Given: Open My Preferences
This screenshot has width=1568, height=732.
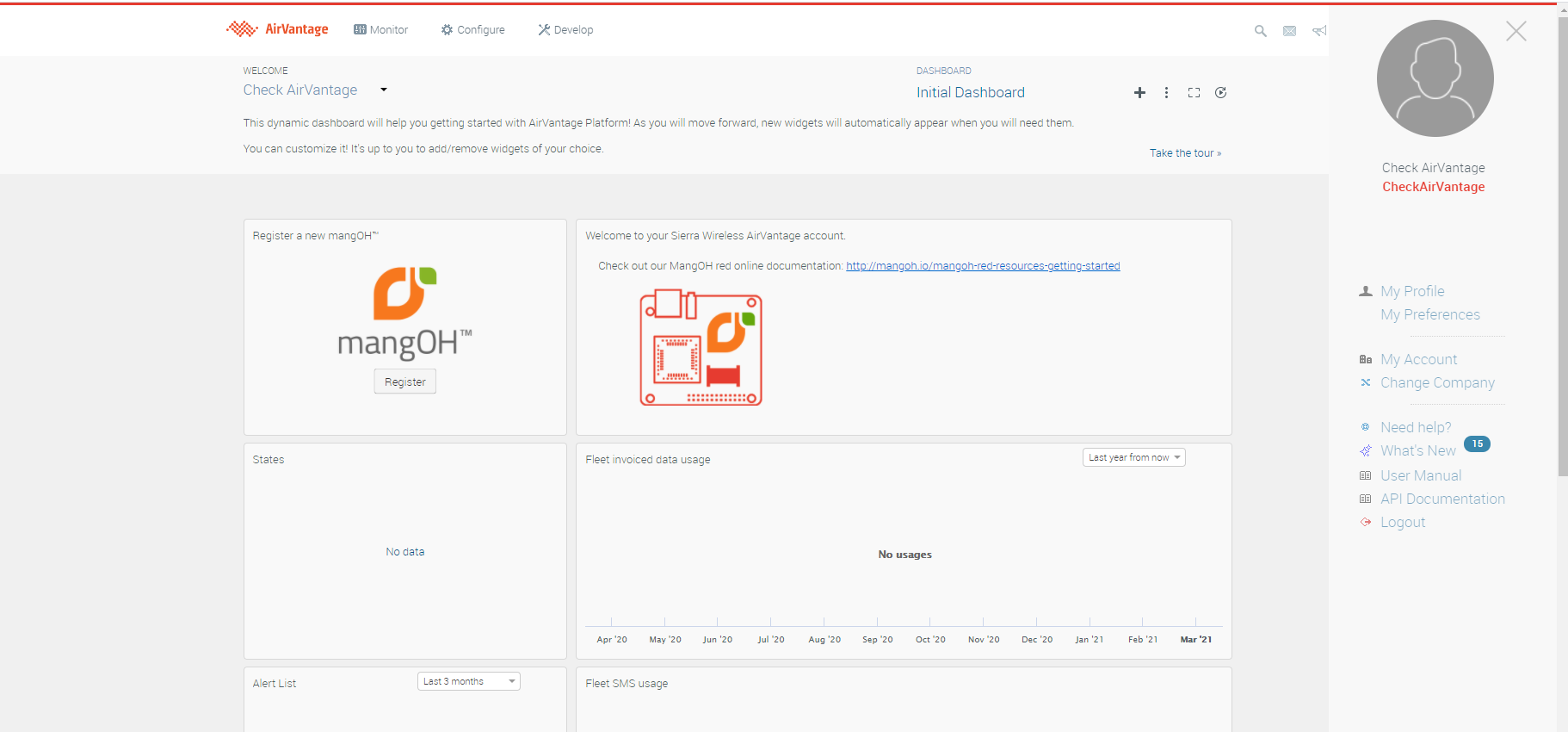Looking at the screenshot, I should (x=1430, y=315).
